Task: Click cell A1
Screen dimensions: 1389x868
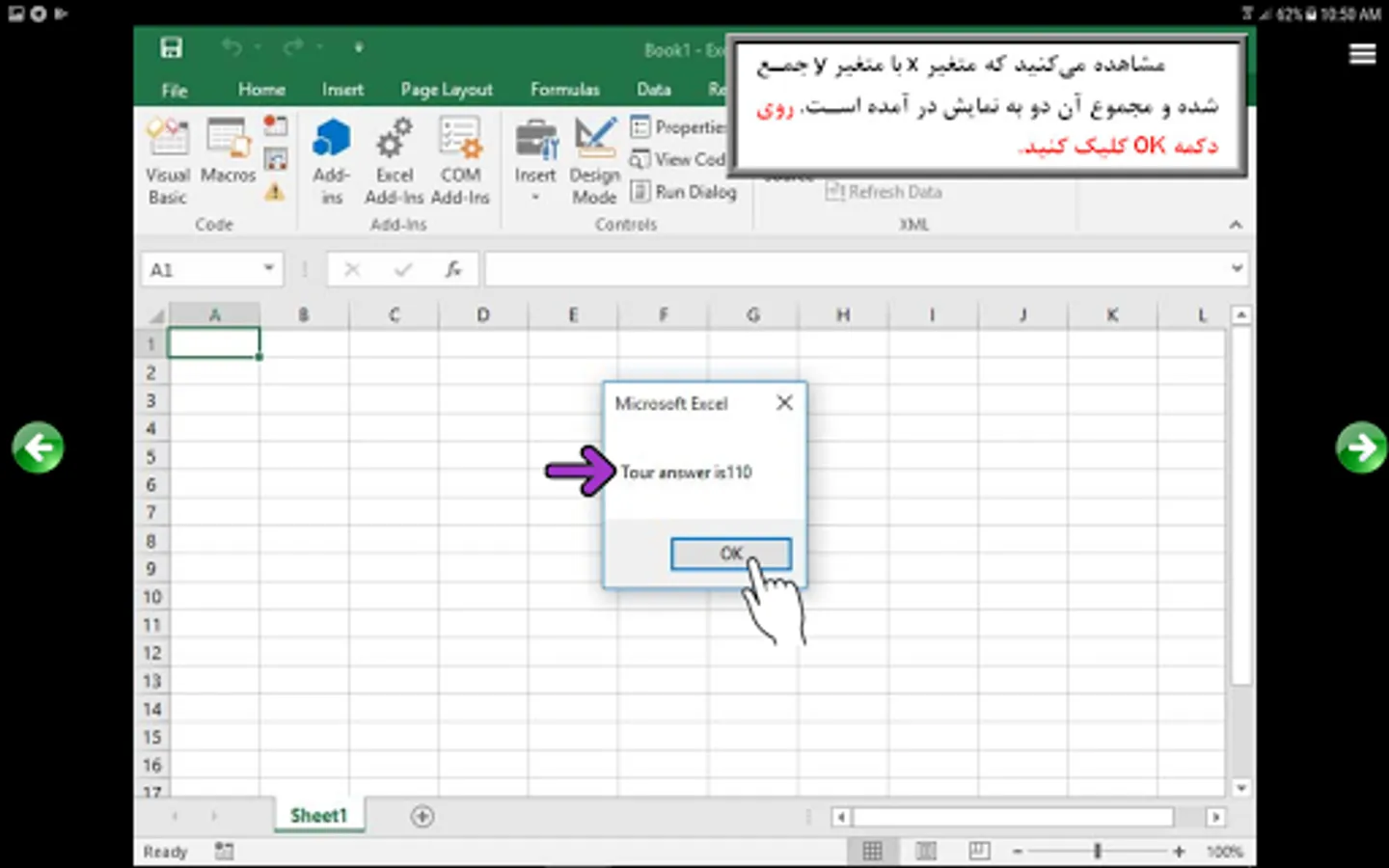Action: click(214, 343)
